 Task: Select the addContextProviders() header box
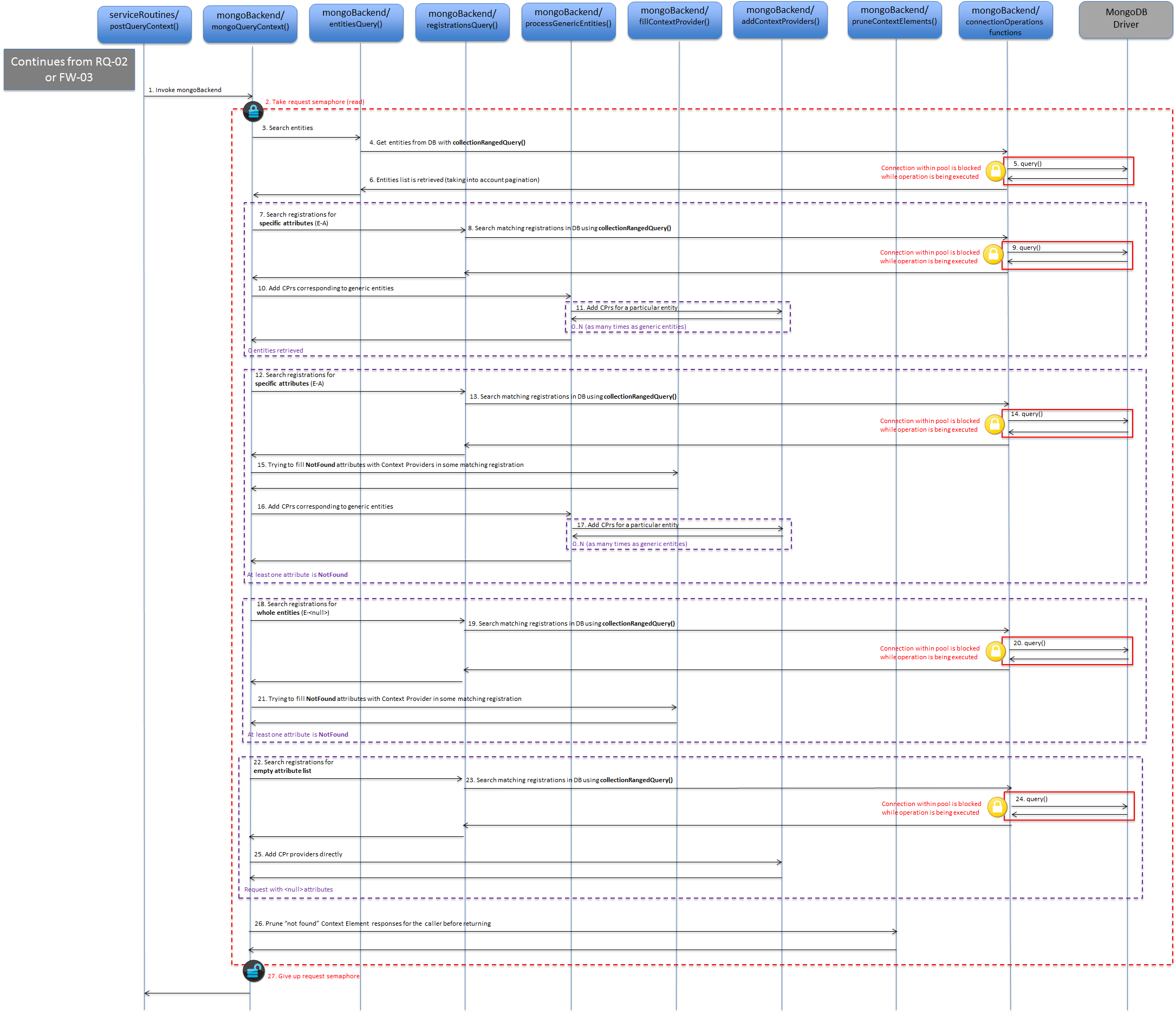781,20
